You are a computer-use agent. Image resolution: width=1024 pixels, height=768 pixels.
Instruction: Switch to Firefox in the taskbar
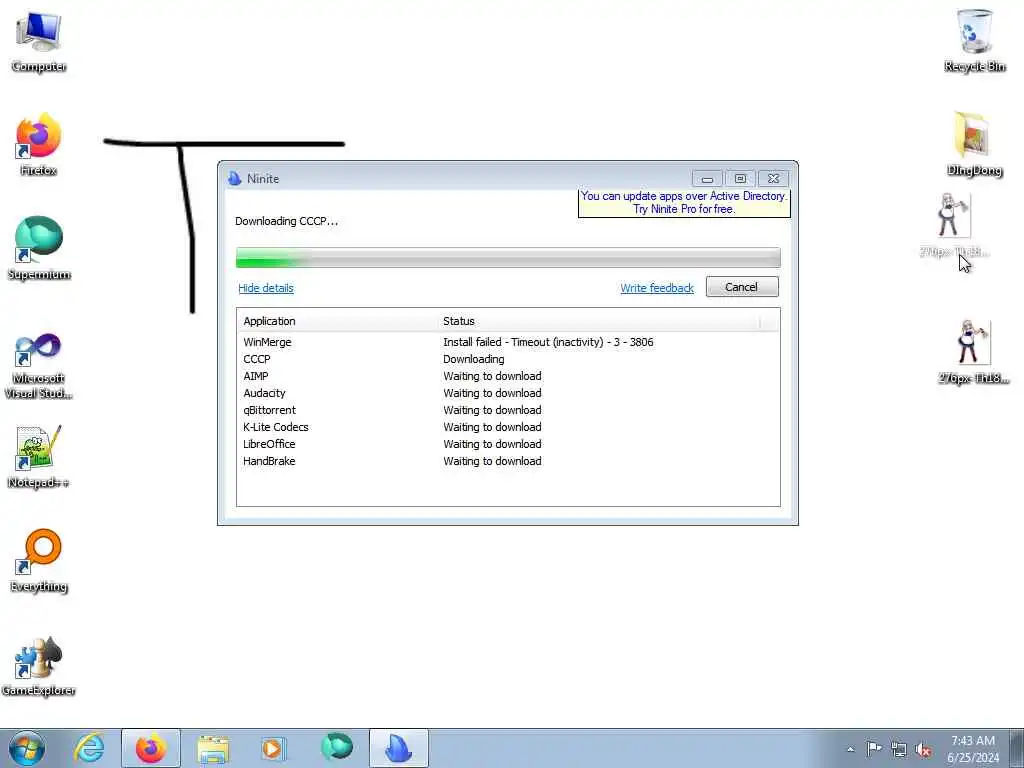click(x=150, y=748)
